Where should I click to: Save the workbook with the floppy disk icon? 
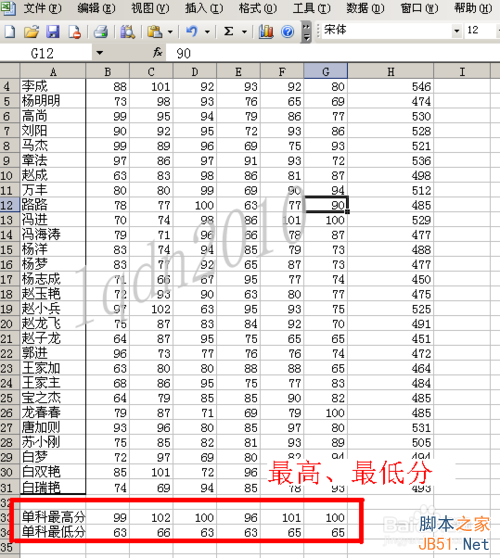(x=53, y=32)
